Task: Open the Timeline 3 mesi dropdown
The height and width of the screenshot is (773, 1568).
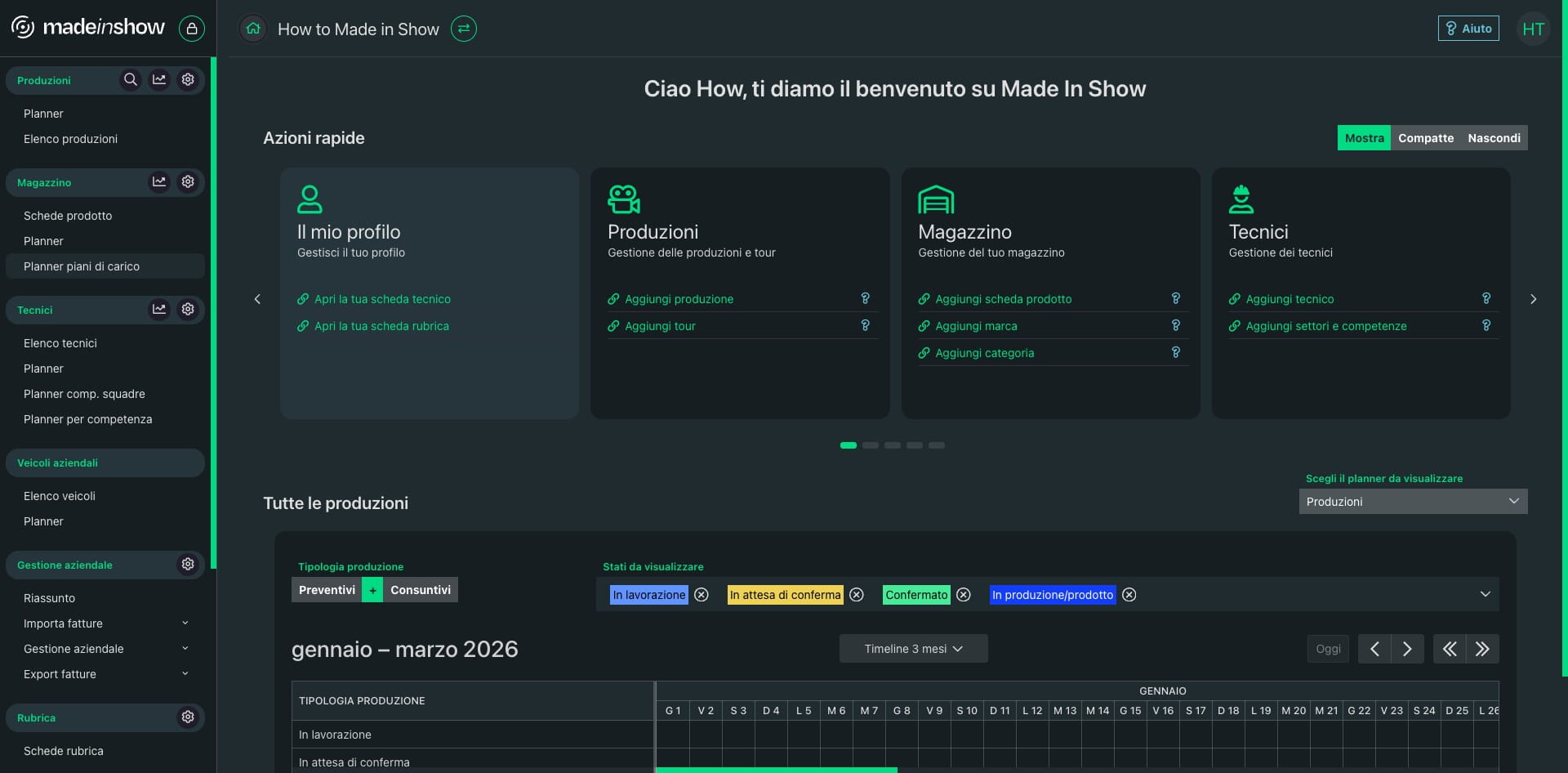Action: (x=913, y=649)
